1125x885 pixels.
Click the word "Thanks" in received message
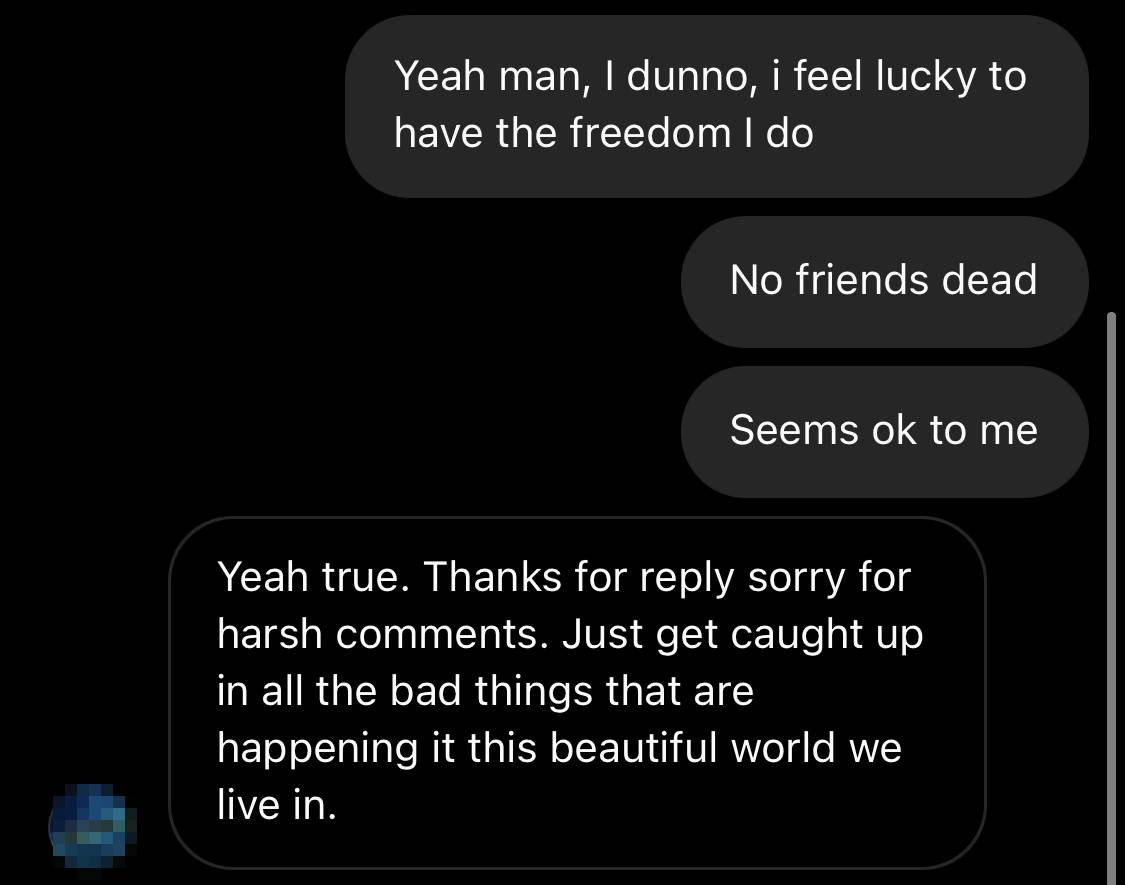pyautogui.click(x=491, y=577)
